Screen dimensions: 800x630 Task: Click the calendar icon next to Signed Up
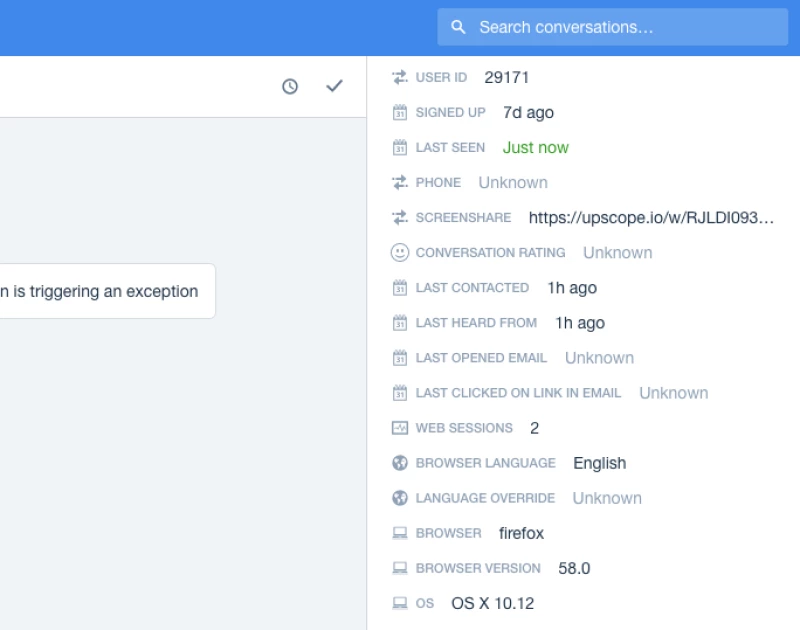(x=400, y=113)
